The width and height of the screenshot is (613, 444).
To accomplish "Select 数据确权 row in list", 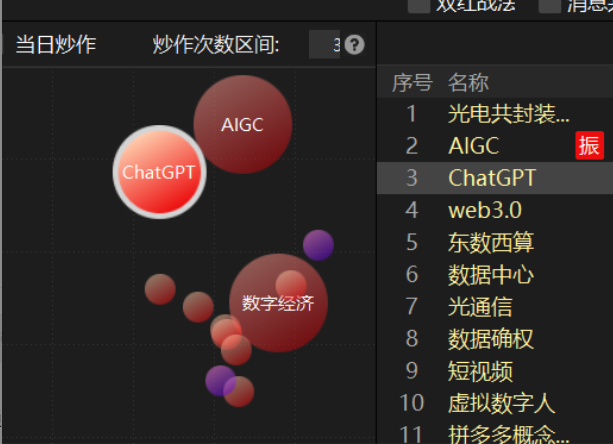I will pyautogui.click(x=495, y=338).
